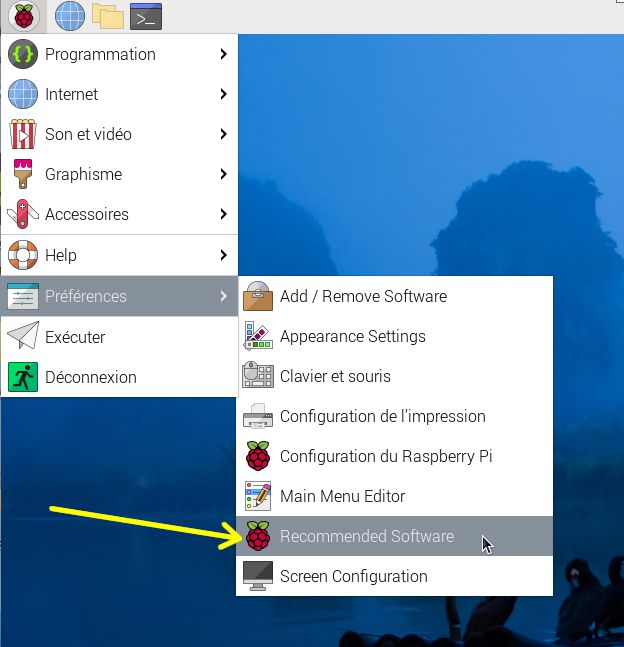Expand the Help submenu arrow
624x647 pixels.
click(223, 255)
